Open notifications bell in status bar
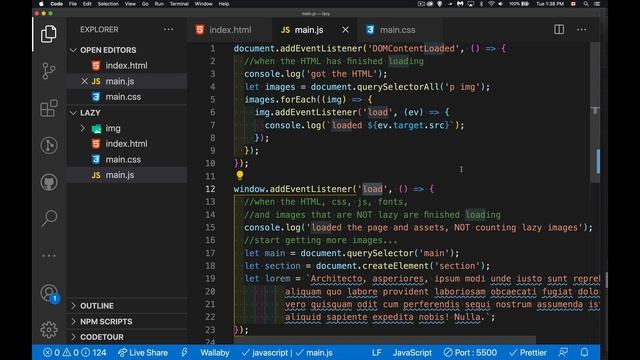640x360 pixels. (x=584, y=353)
